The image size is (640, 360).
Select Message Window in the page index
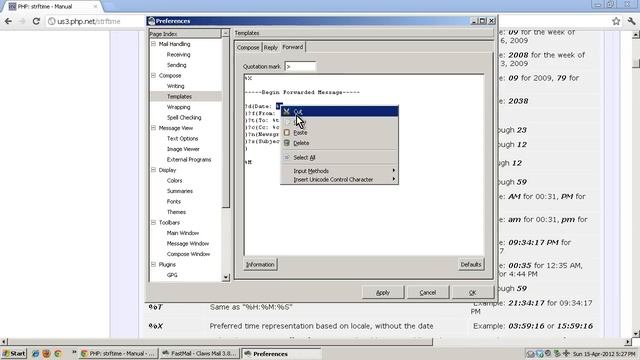(188, 244)
